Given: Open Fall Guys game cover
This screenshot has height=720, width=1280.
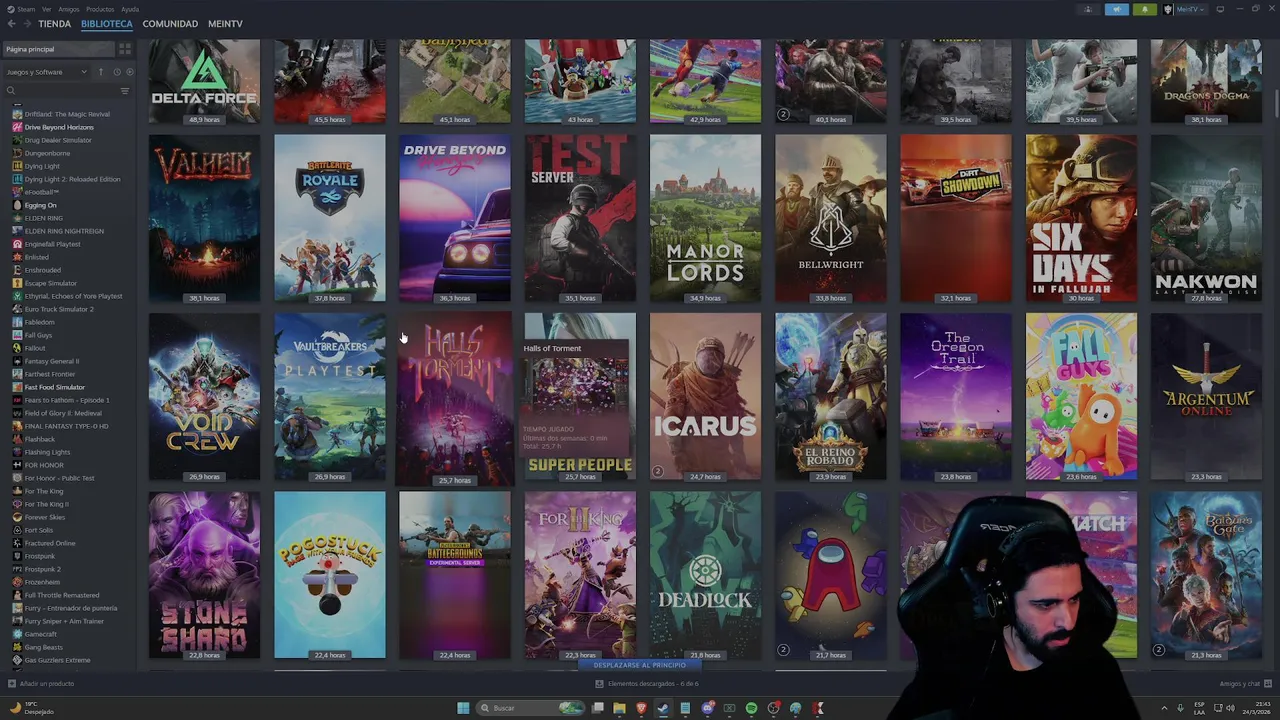Looking at the screenshot, I should point(1081,397).
